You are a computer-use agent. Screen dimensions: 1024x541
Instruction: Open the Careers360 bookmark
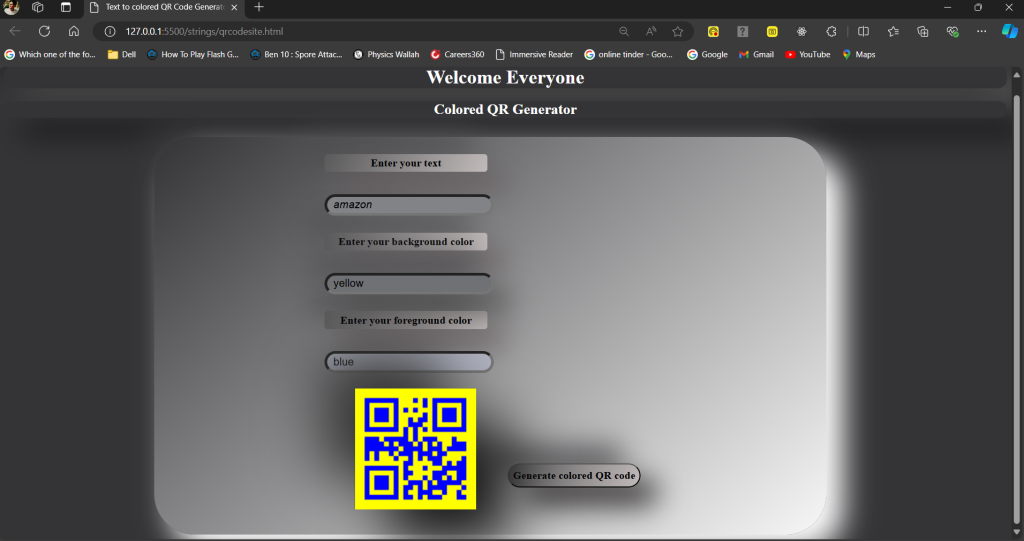(x=457, y=55)
